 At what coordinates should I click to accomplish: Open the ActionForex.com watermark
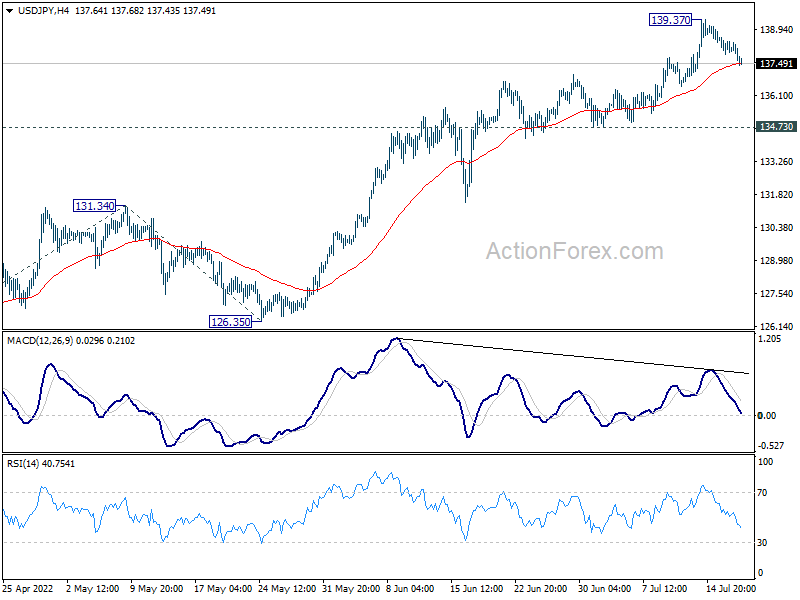point(574,251)
